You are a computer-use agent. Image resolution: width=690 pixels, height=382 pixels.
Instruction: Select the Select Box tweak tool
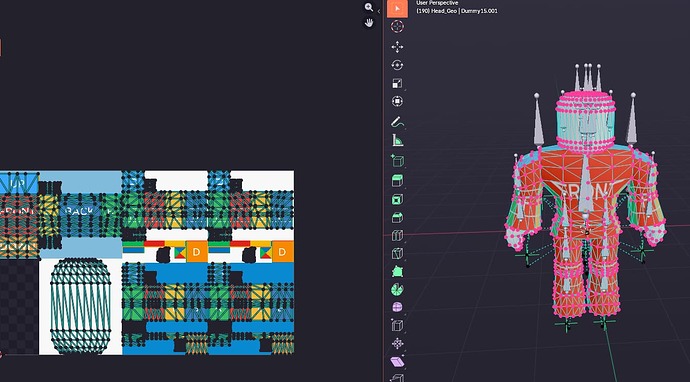pyautogui.click(x=397, y=8)
